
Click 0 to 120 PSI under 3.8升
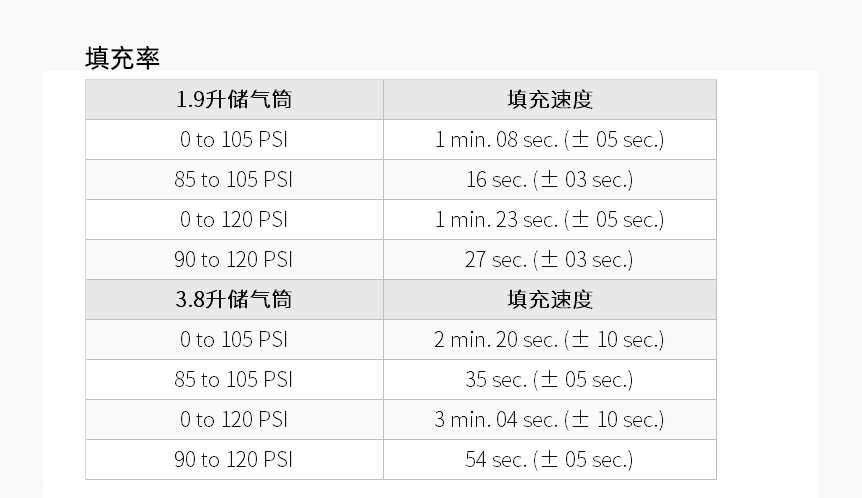pos(234,420)
